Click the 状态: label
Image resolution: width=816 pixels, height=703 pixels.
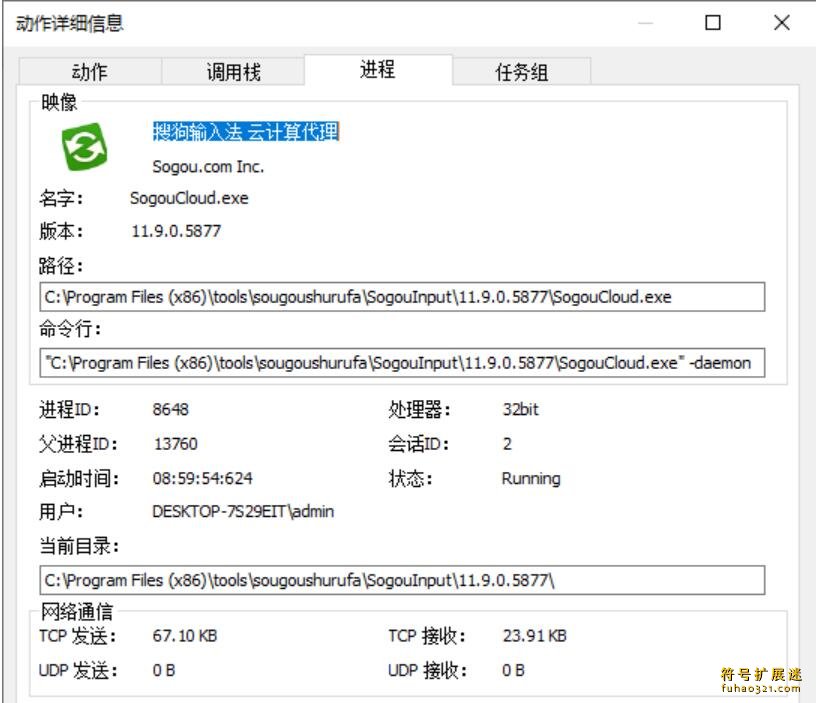[x=410, y=478]
